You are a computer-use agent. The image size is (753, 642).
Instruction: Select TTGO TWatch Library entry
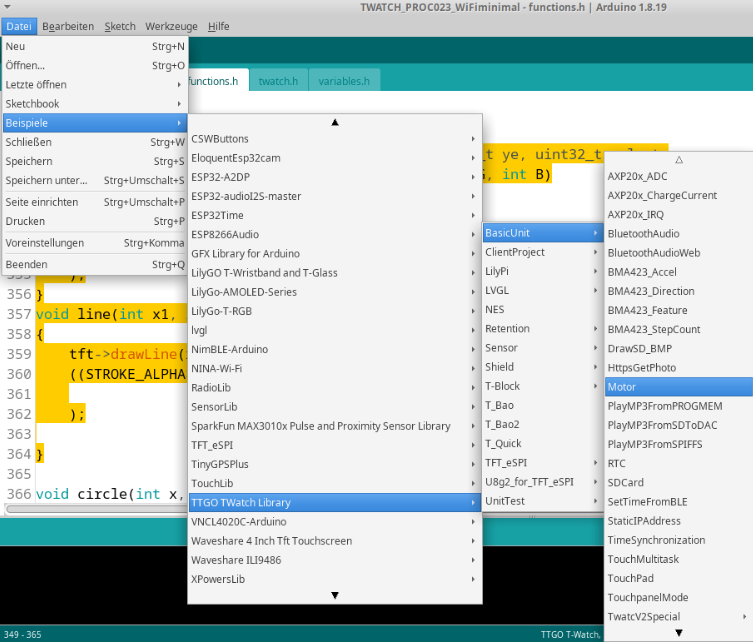click(335, 502)
